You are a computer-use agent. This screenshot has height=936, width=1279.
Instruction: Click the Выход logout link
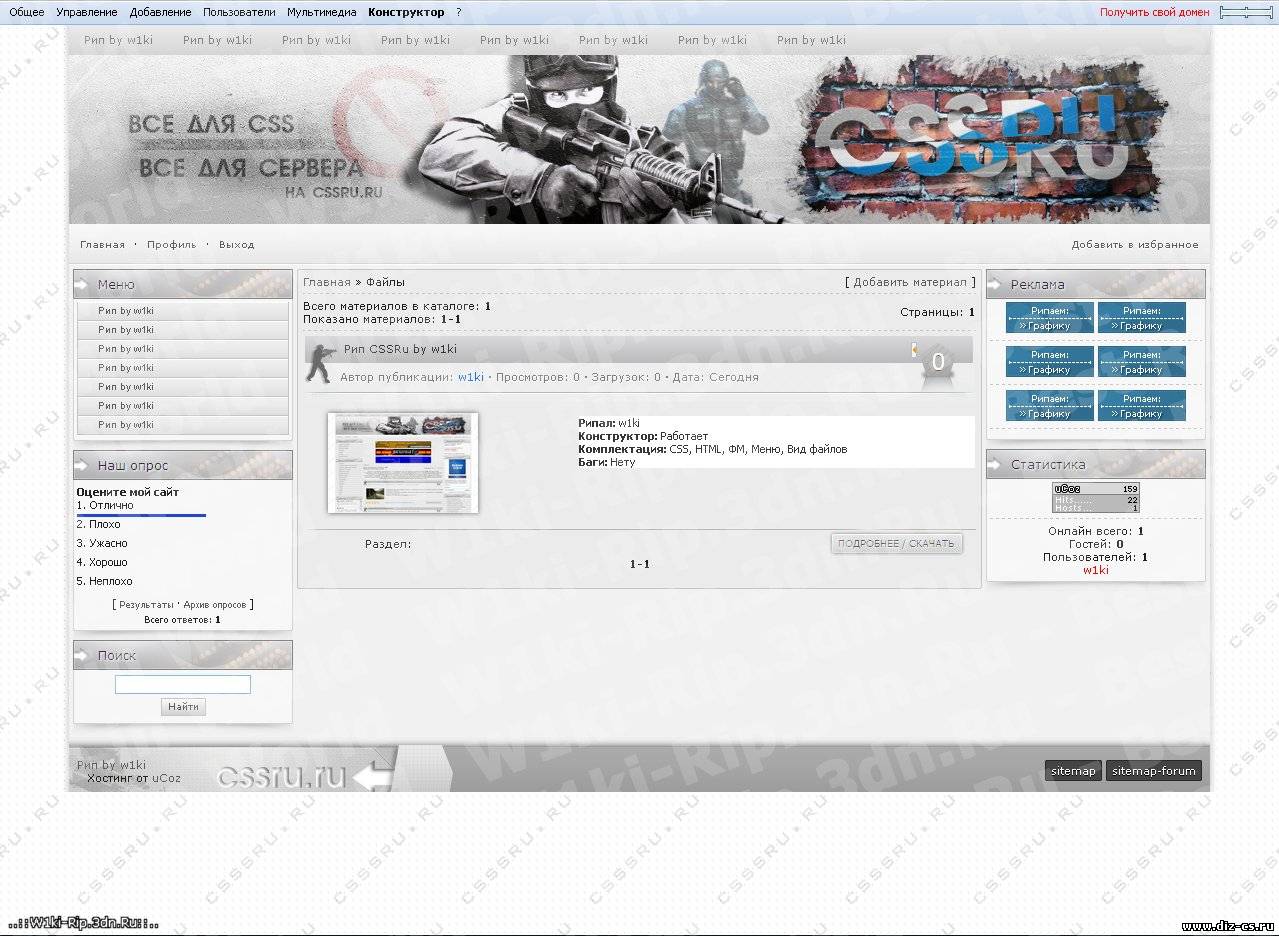coord(237,244)
